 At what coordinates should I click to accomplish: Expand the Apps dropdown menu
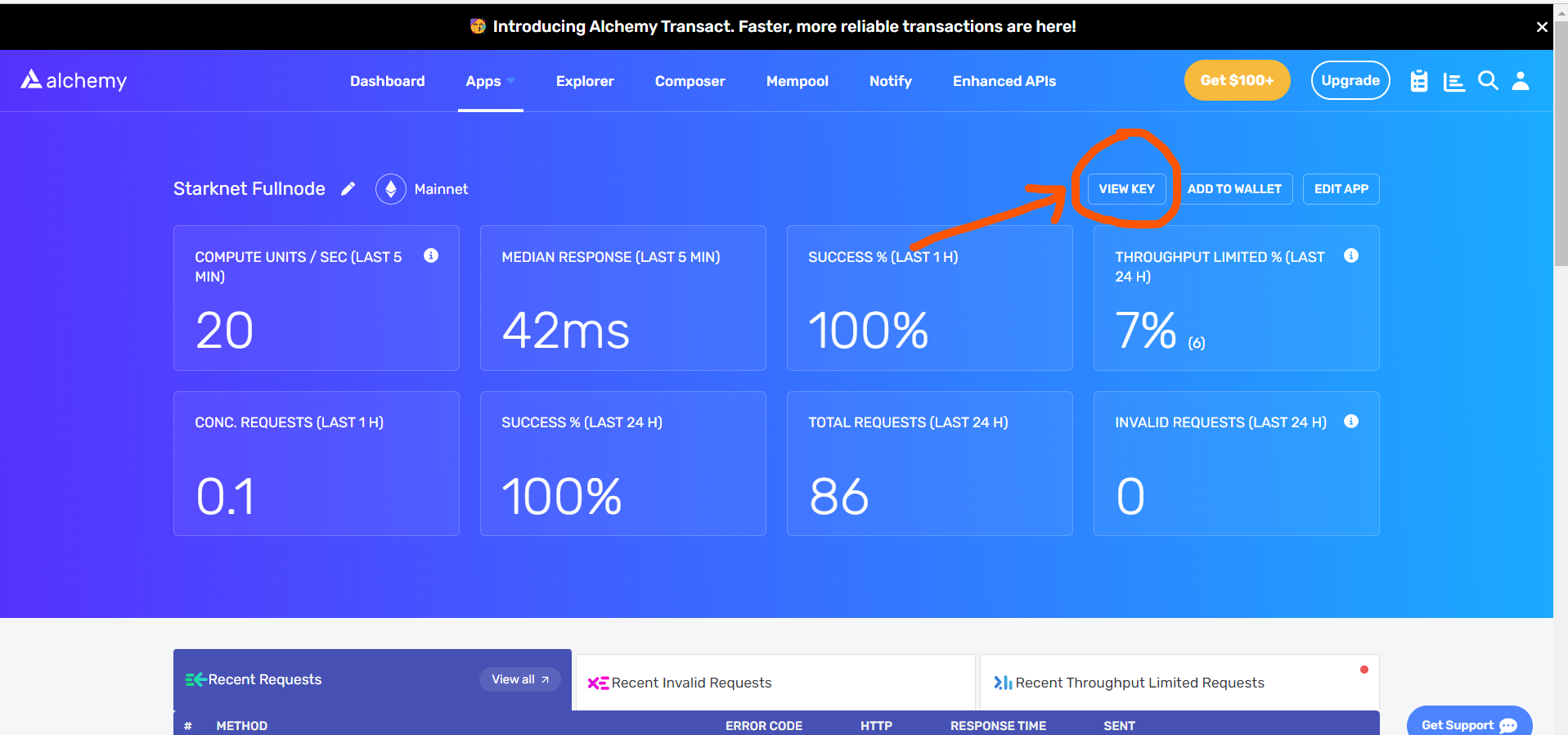[x=490, y=81]
